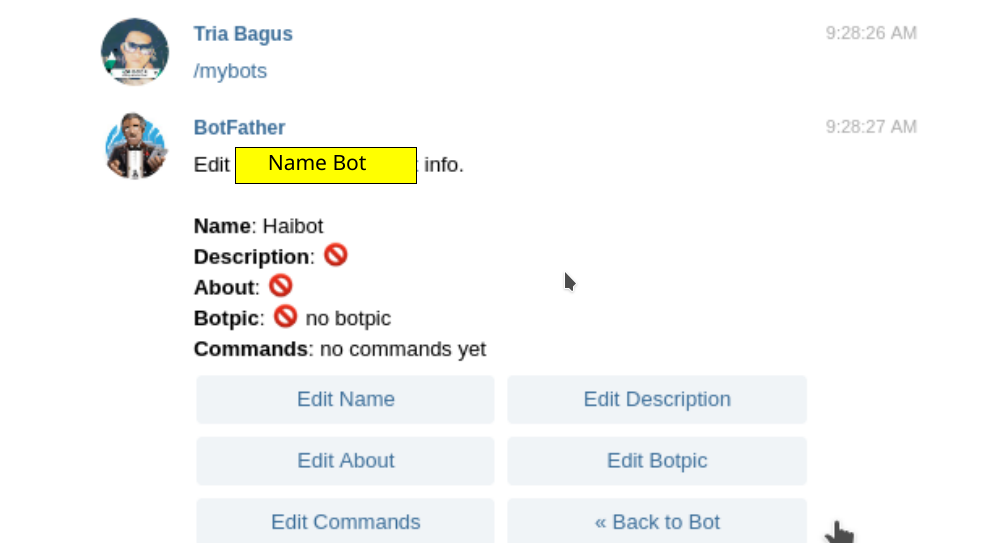The width and height of the screenshot is (1004, 543).
Task: Click the Haibot name text
Action: coord(293,226)
